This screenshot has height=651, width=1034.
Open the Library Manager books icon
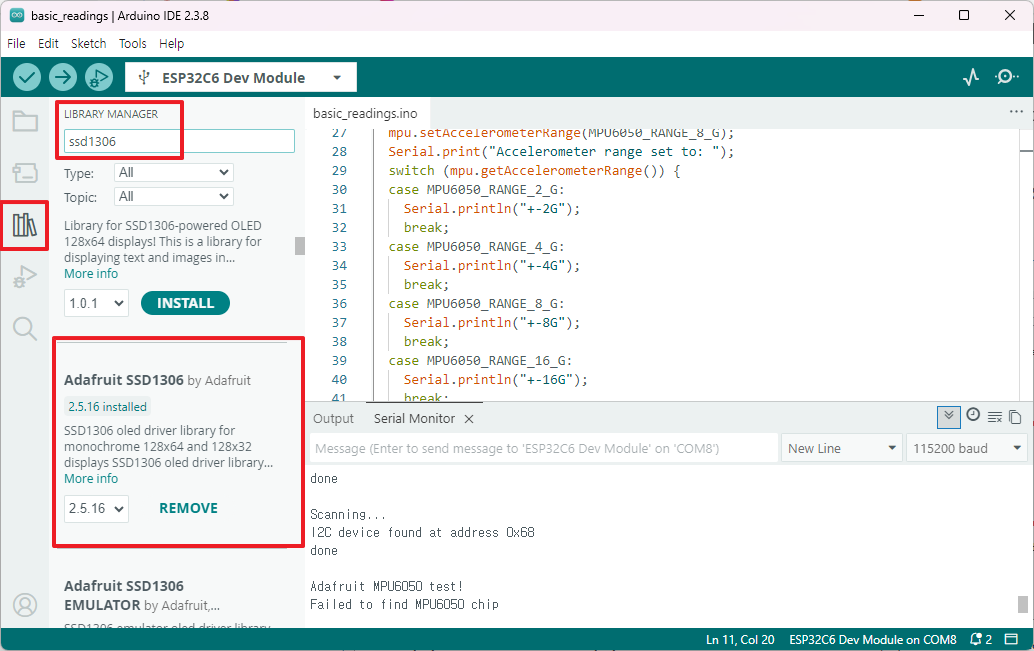coord(25,225)
